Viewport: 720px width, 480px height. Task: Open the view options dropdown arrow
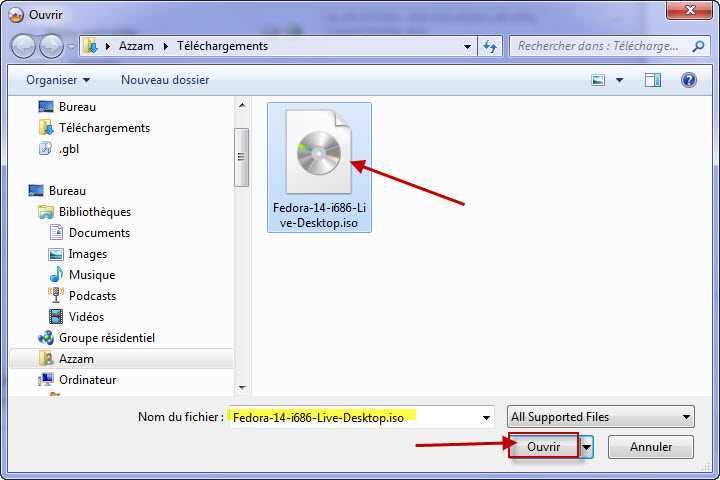[x=619, y=80]
